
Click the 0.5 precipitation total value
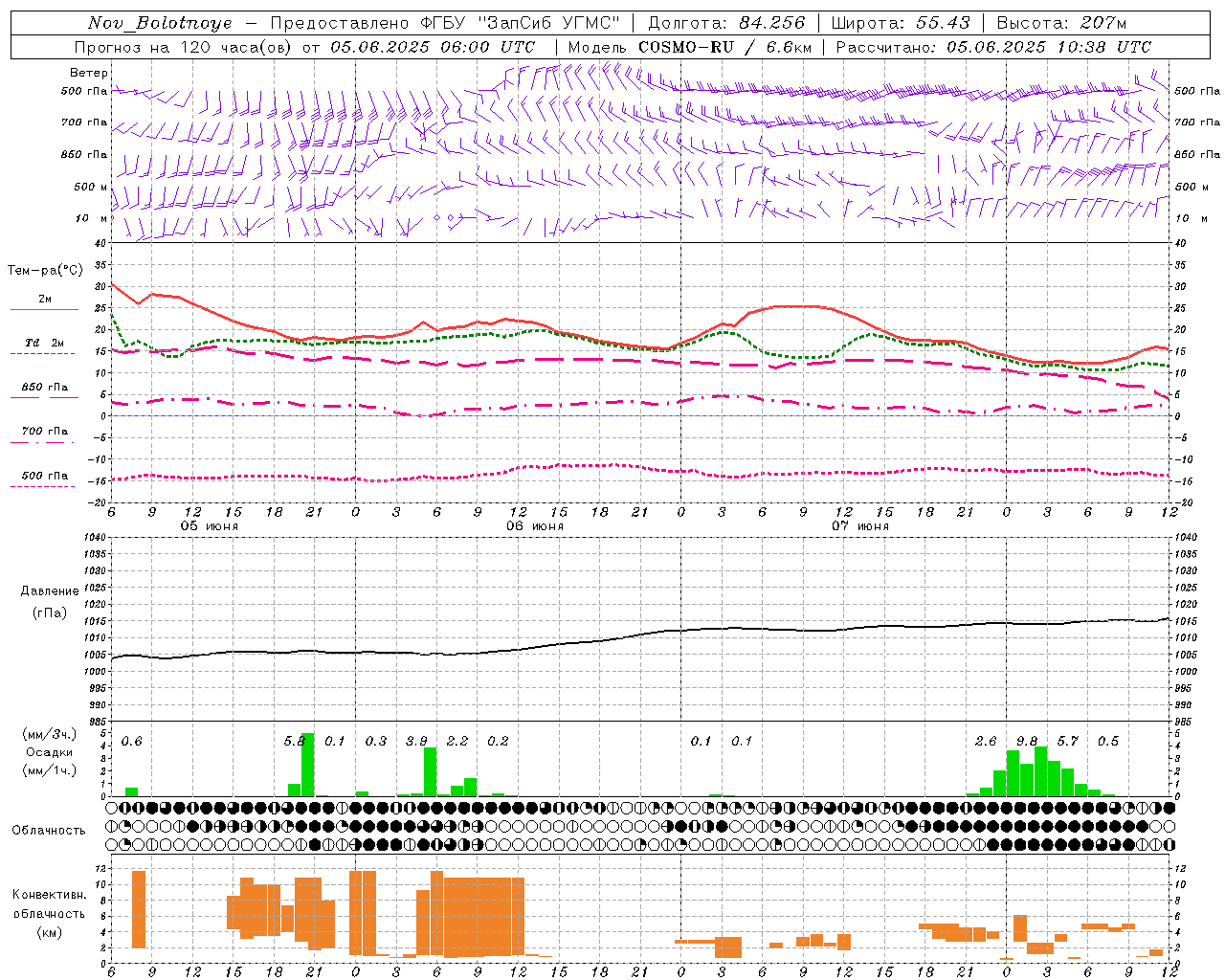(x=1108, y=742)
